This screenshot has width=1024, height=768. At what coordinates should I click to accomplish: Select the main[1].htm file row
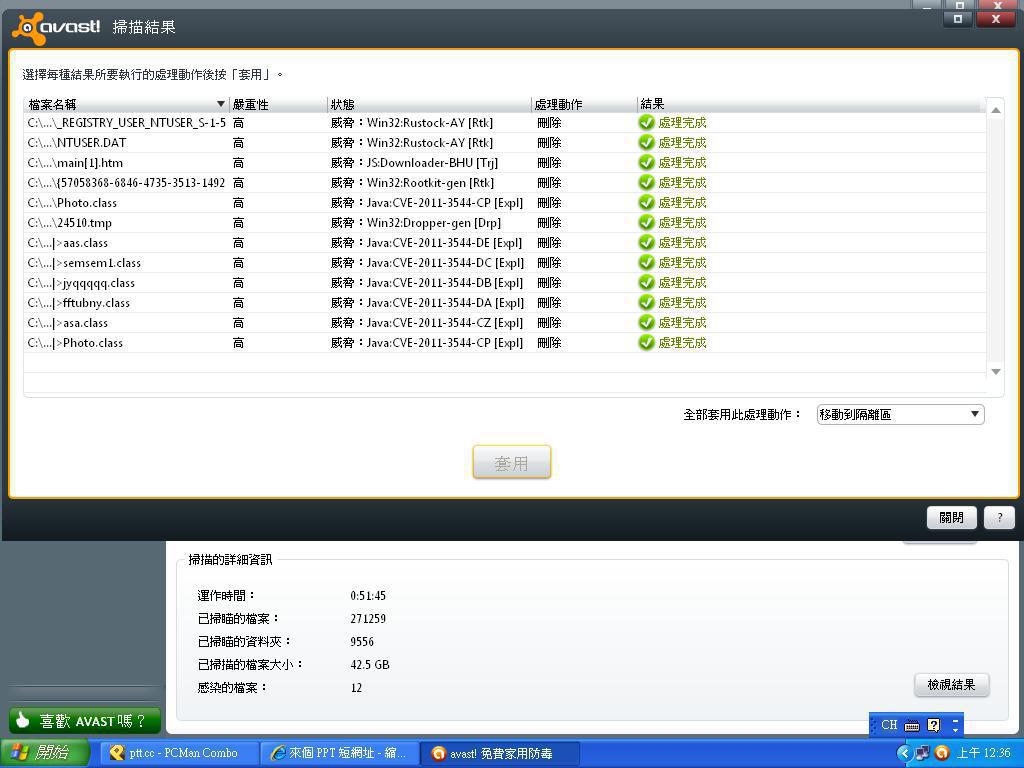[504, 163]
